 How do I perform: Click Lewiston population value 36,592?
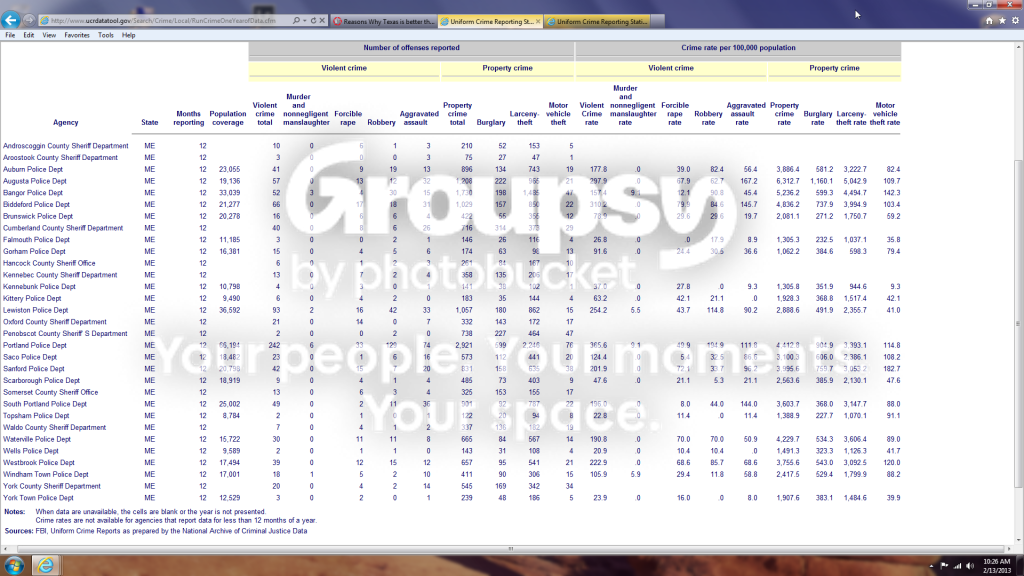click(229, 310)
